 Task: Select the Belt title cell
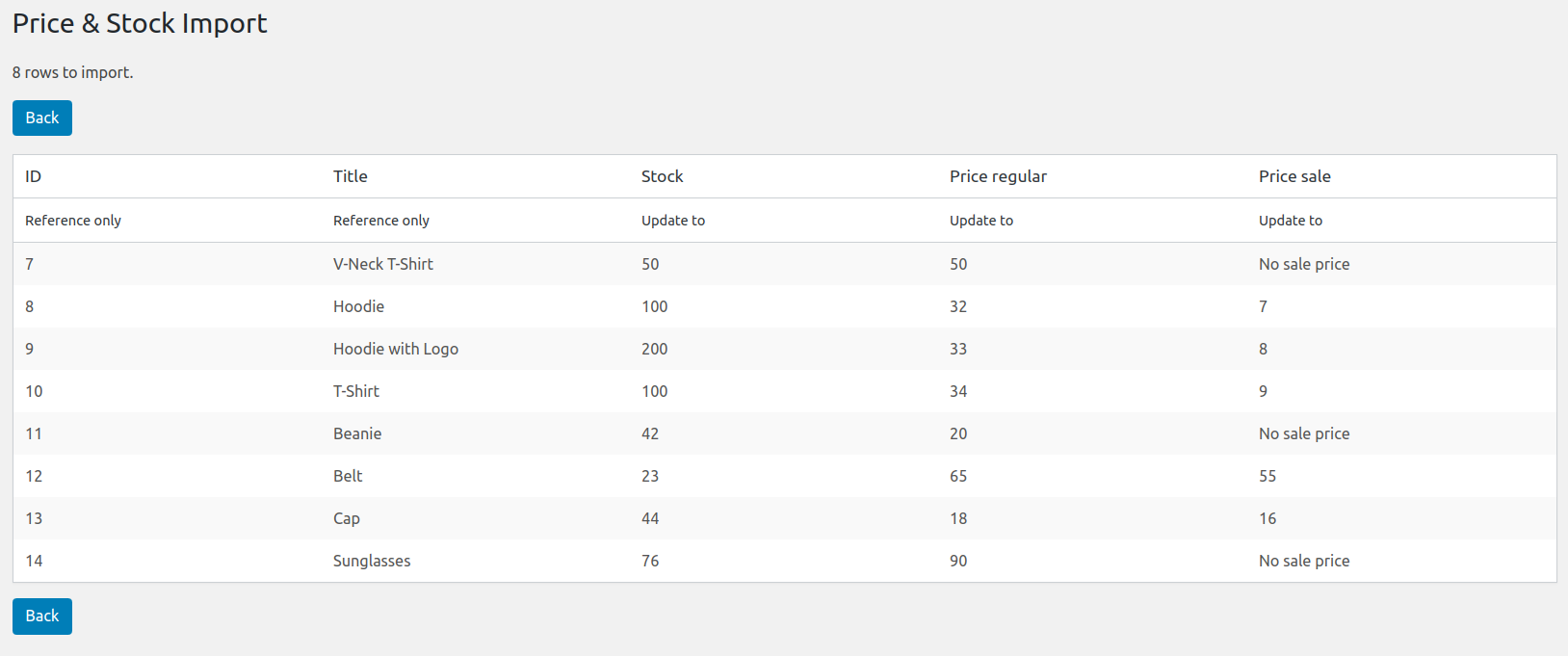[348, 476]
